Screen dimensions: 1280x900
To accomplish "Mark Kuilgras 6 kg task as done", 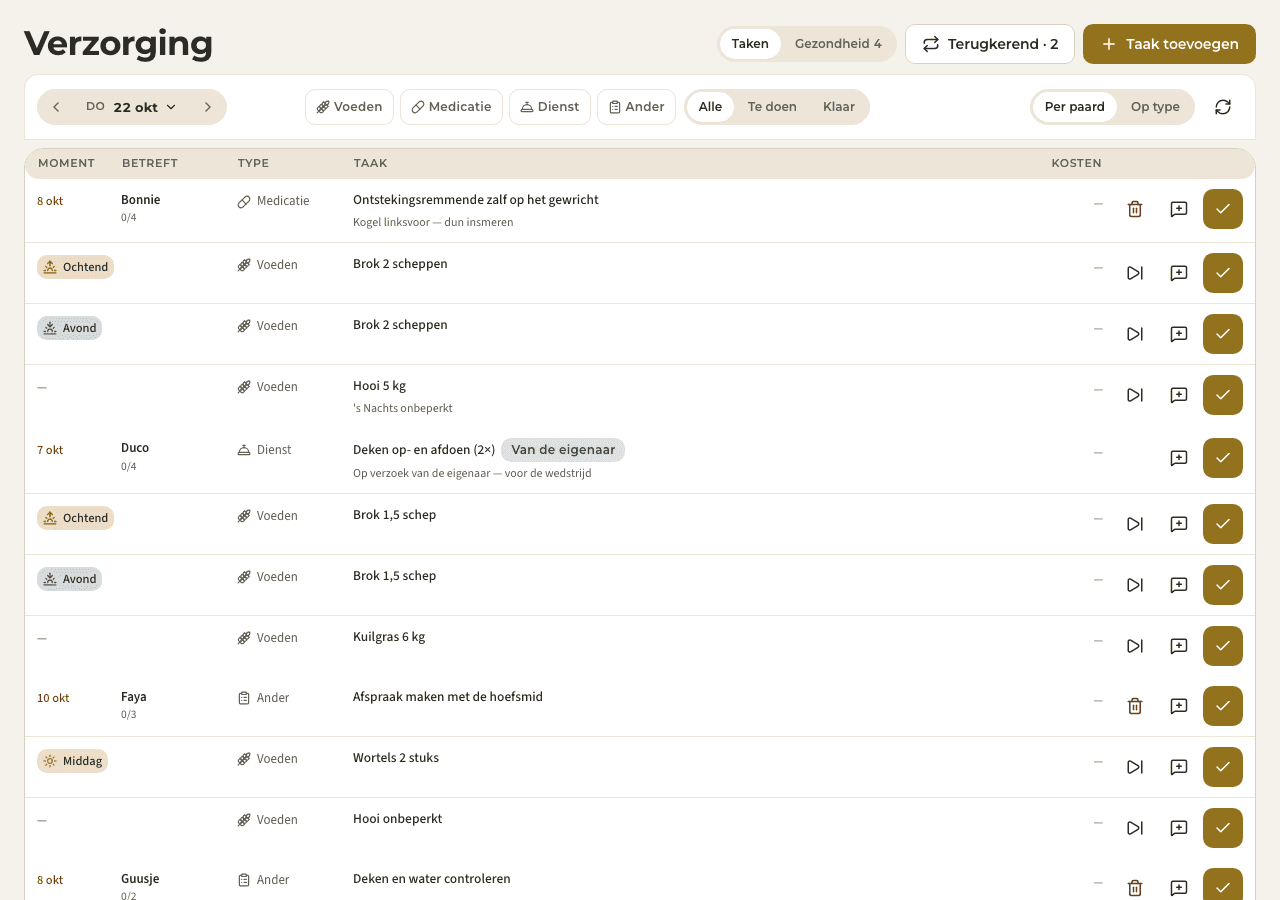I will tap(1223, 646).
